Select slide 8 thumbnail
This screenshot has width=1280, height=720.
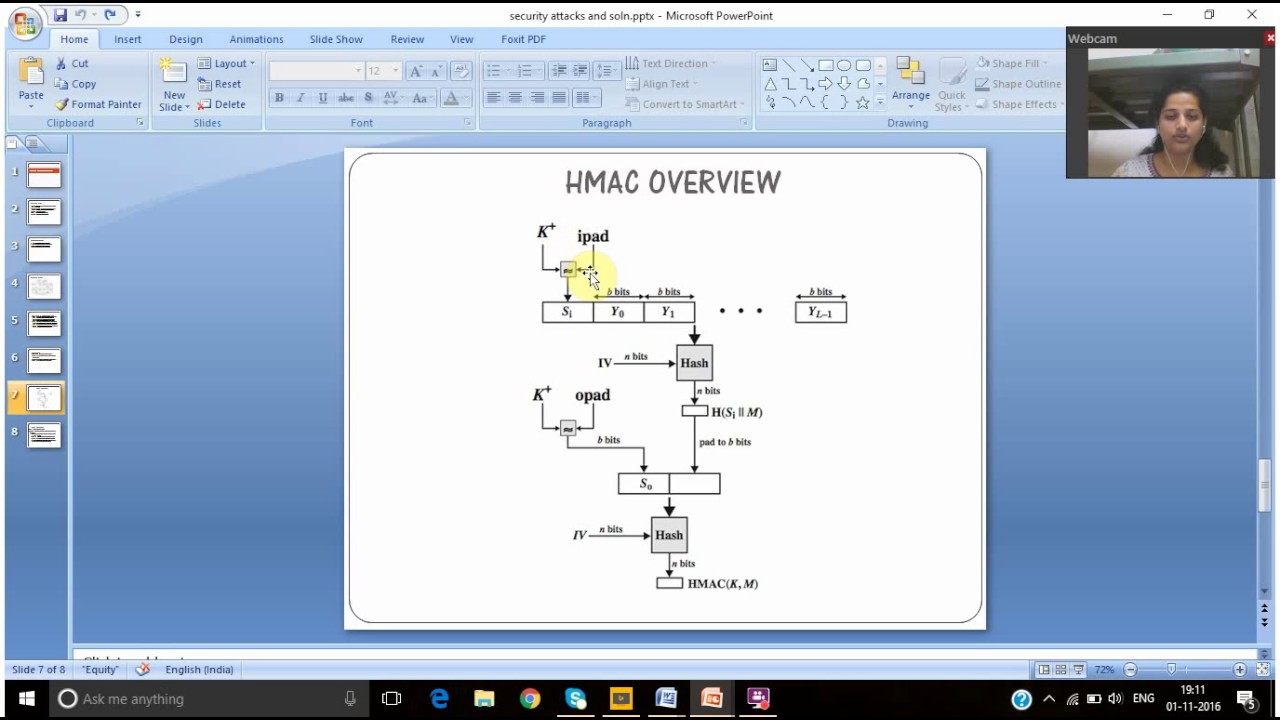pyautogui.click(x=44, y=435)
